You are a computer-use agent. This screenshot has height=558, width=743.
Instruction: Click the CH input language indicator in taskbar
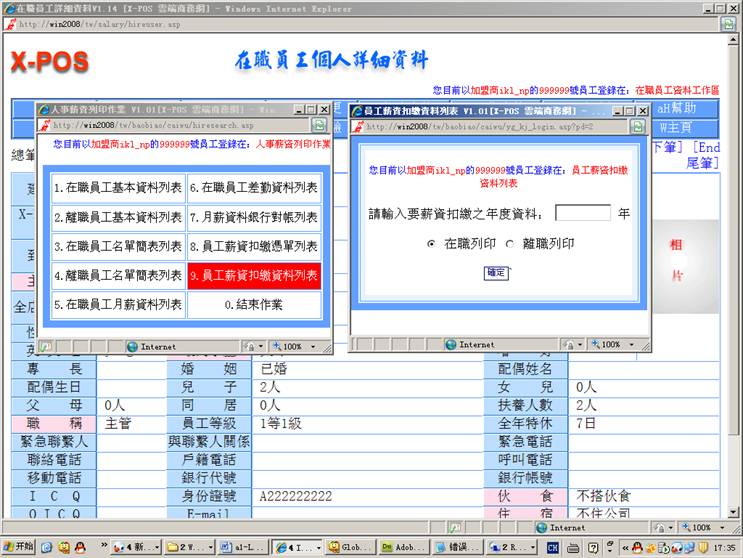(552, 547)
